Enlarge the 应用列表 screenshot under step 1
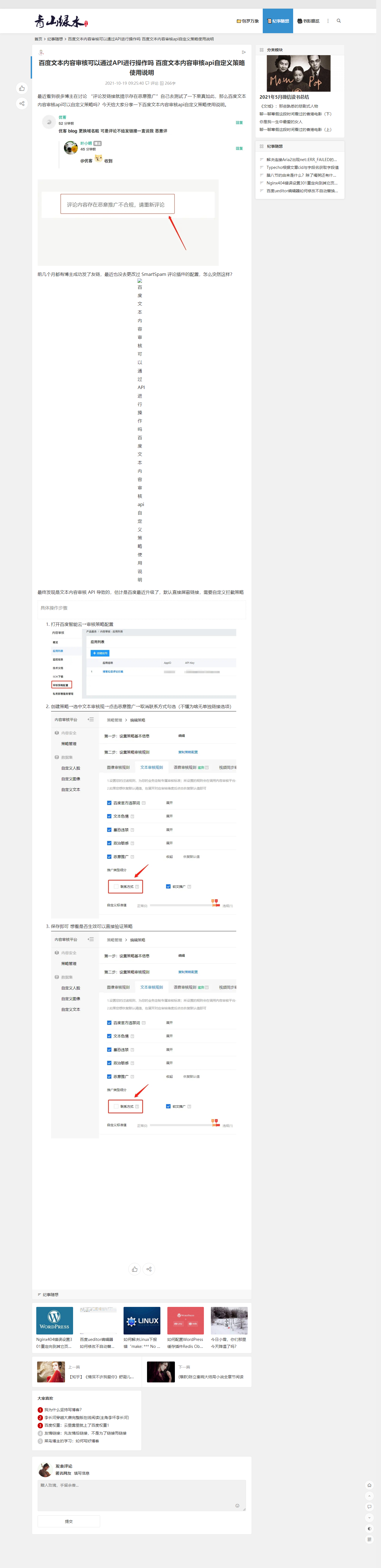The height and width of the screenshot is (1568, 381). click(x=144, y=663)
